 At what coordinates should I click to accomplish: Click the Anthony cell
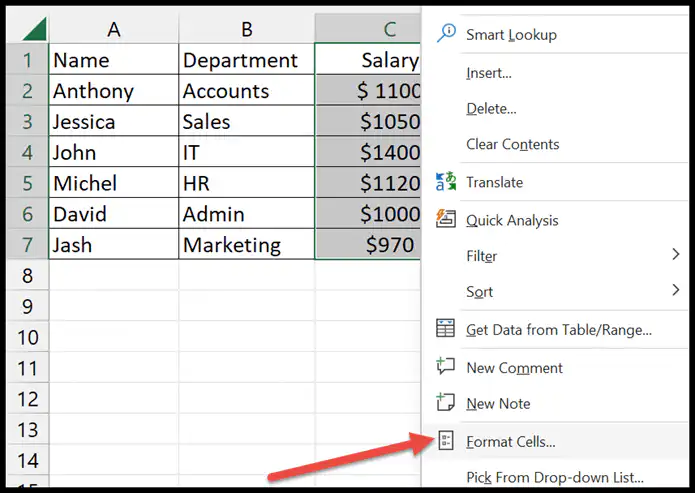[113, 90]
